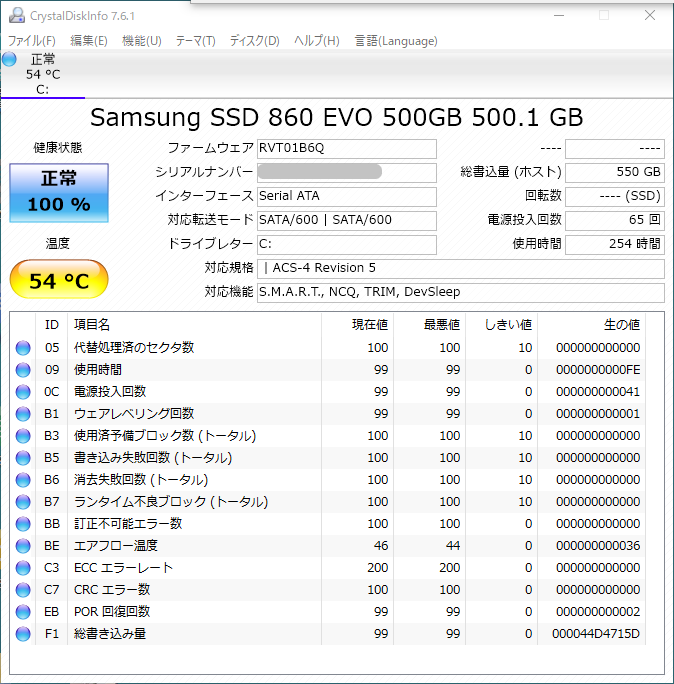Click the transfer mode field SATA/600 | SATA/600
This screenshot has width=674, height=684.
point(347,220)
